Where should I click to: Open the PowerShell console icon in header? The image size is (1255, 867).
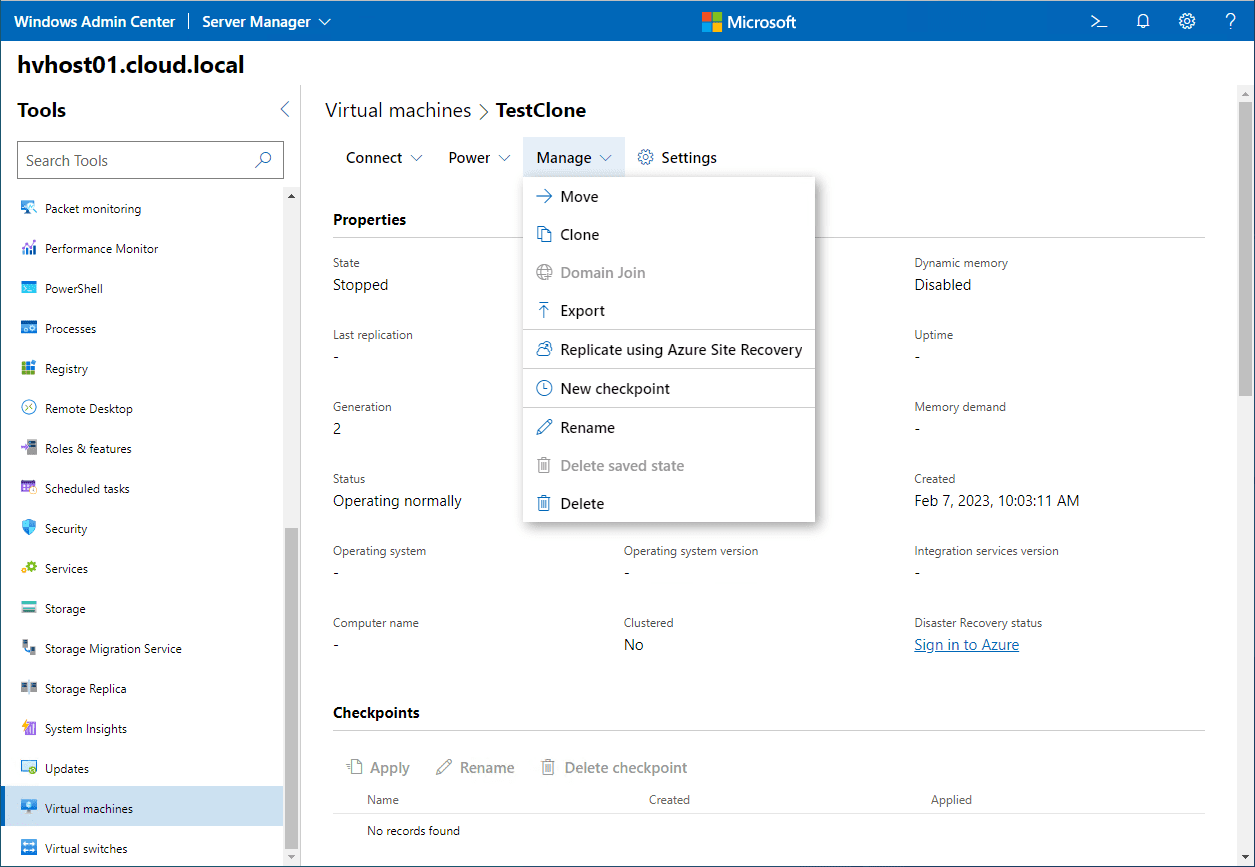pyautogui.click(x=1099, y=21)
